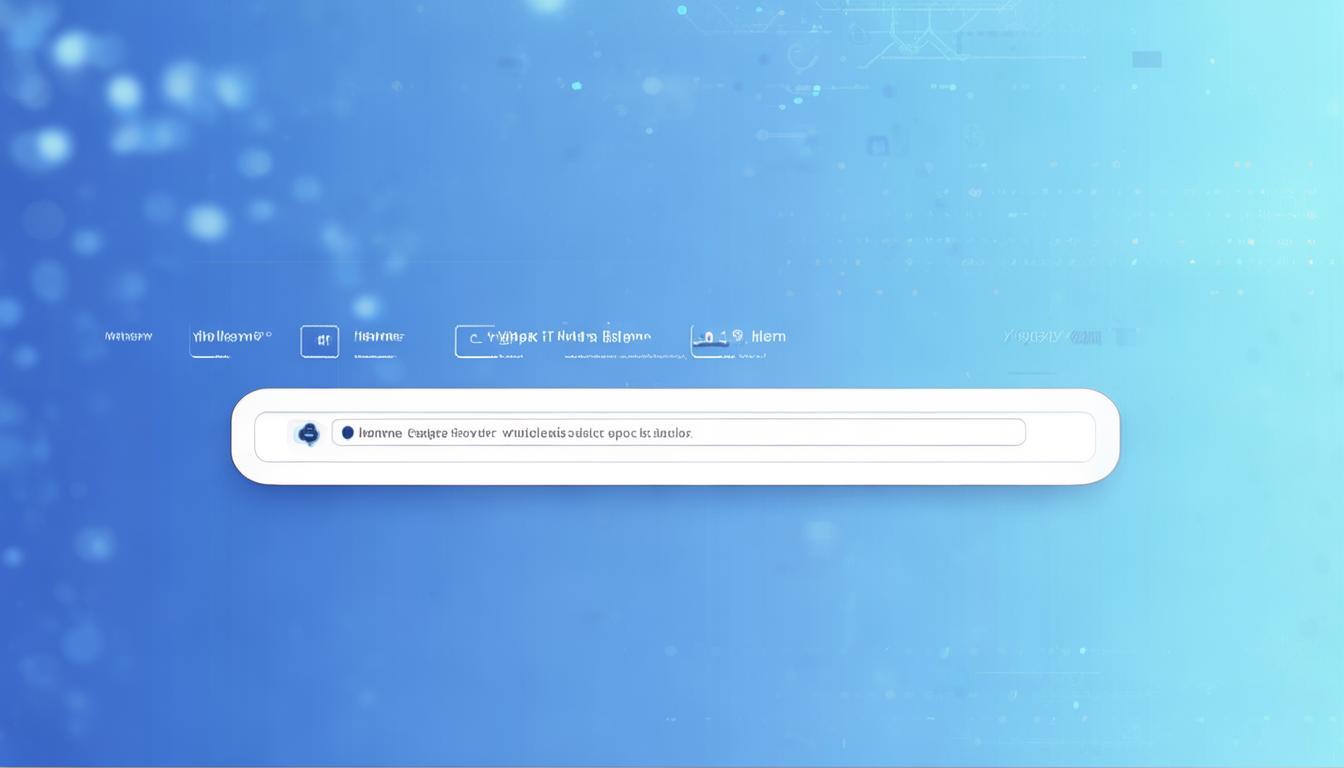Click the blue dot indicator in the search field
The image size is (1344, 768).
point(348,432)
